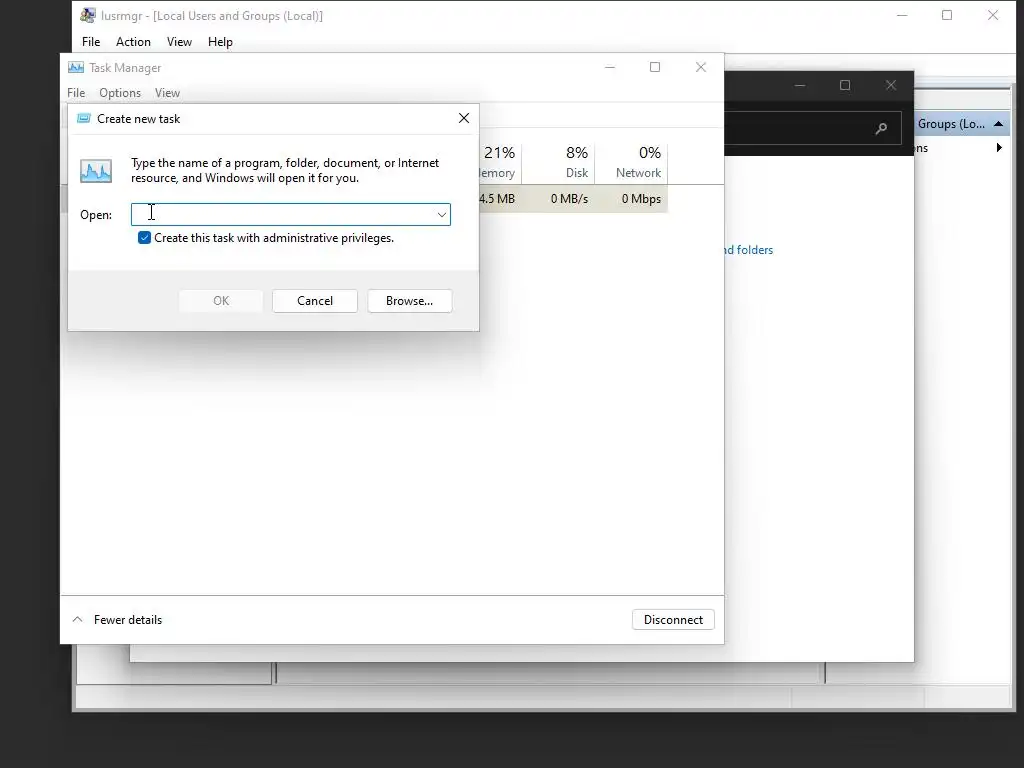Open the Task Manager View menu
This screenshot has width=1024, height=768.
coord(167,93)
